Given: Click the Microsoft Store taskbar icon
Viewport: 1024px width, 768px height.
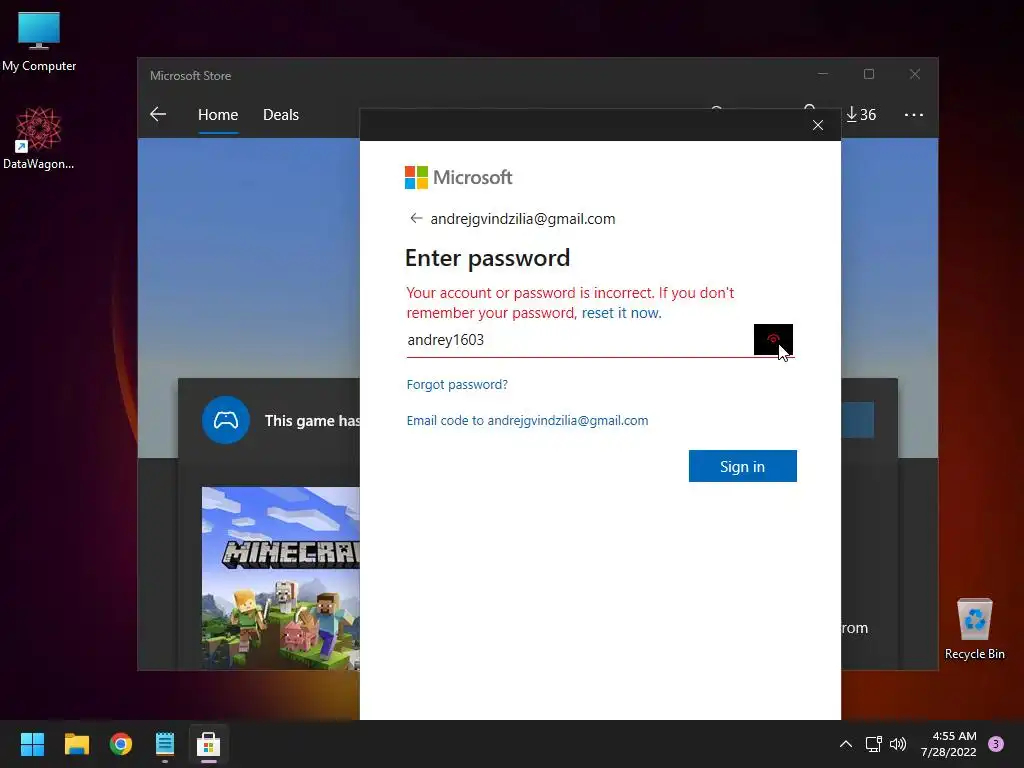Looking at the screenshot, I should tap(208, 744).
